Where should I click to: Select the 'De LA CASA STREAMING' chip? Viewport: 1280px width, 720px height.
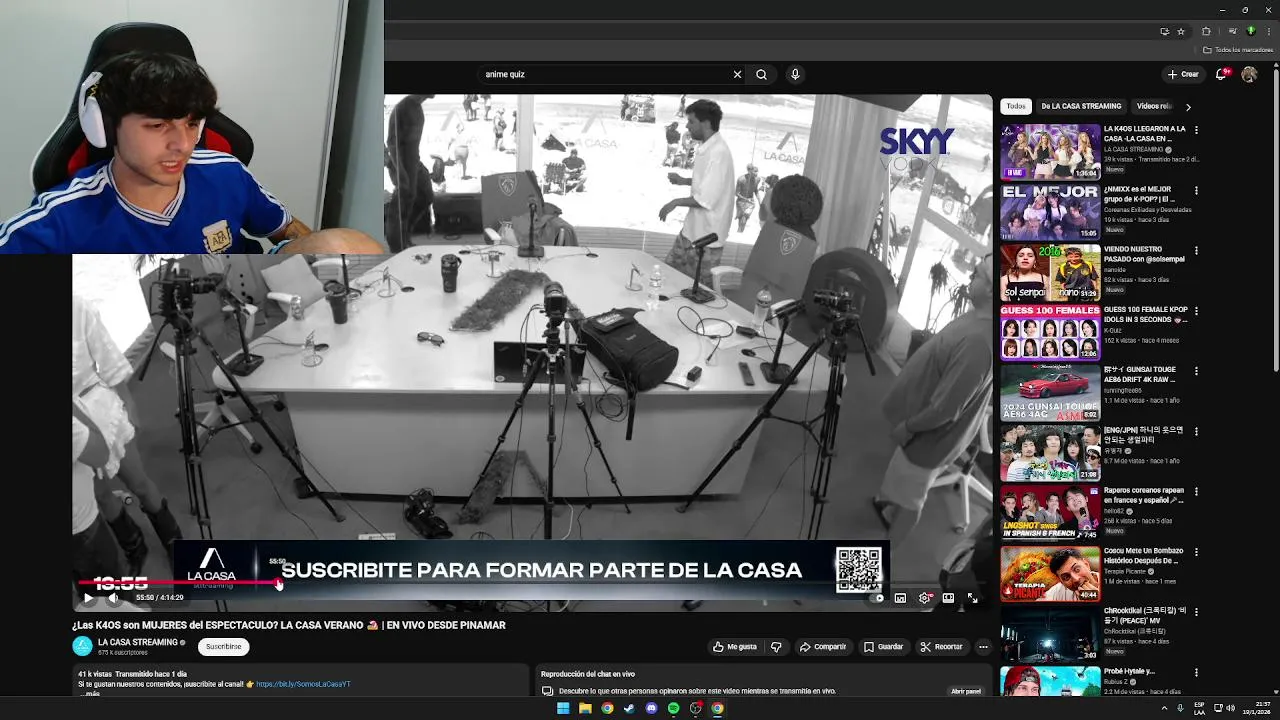pos(1081,106)
